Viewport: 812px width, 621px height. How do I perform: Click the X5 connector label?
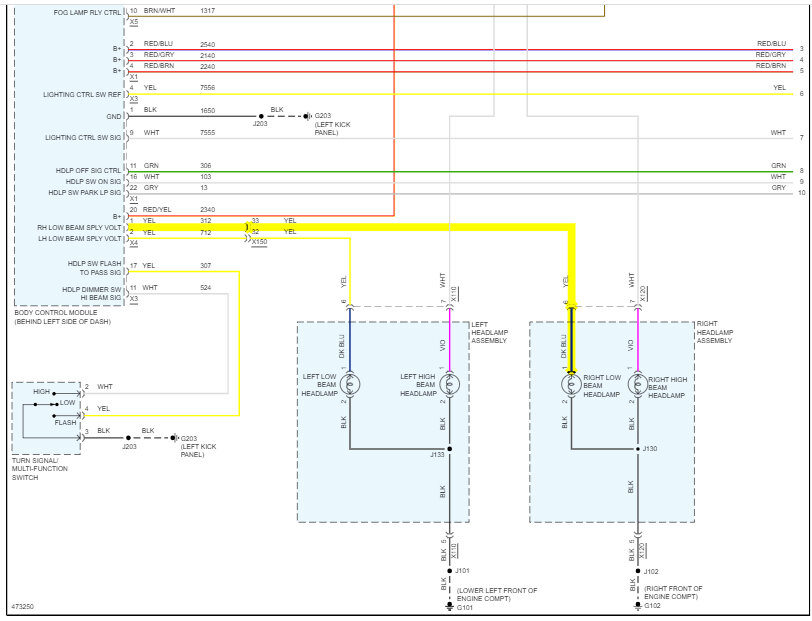click(134, 22)
